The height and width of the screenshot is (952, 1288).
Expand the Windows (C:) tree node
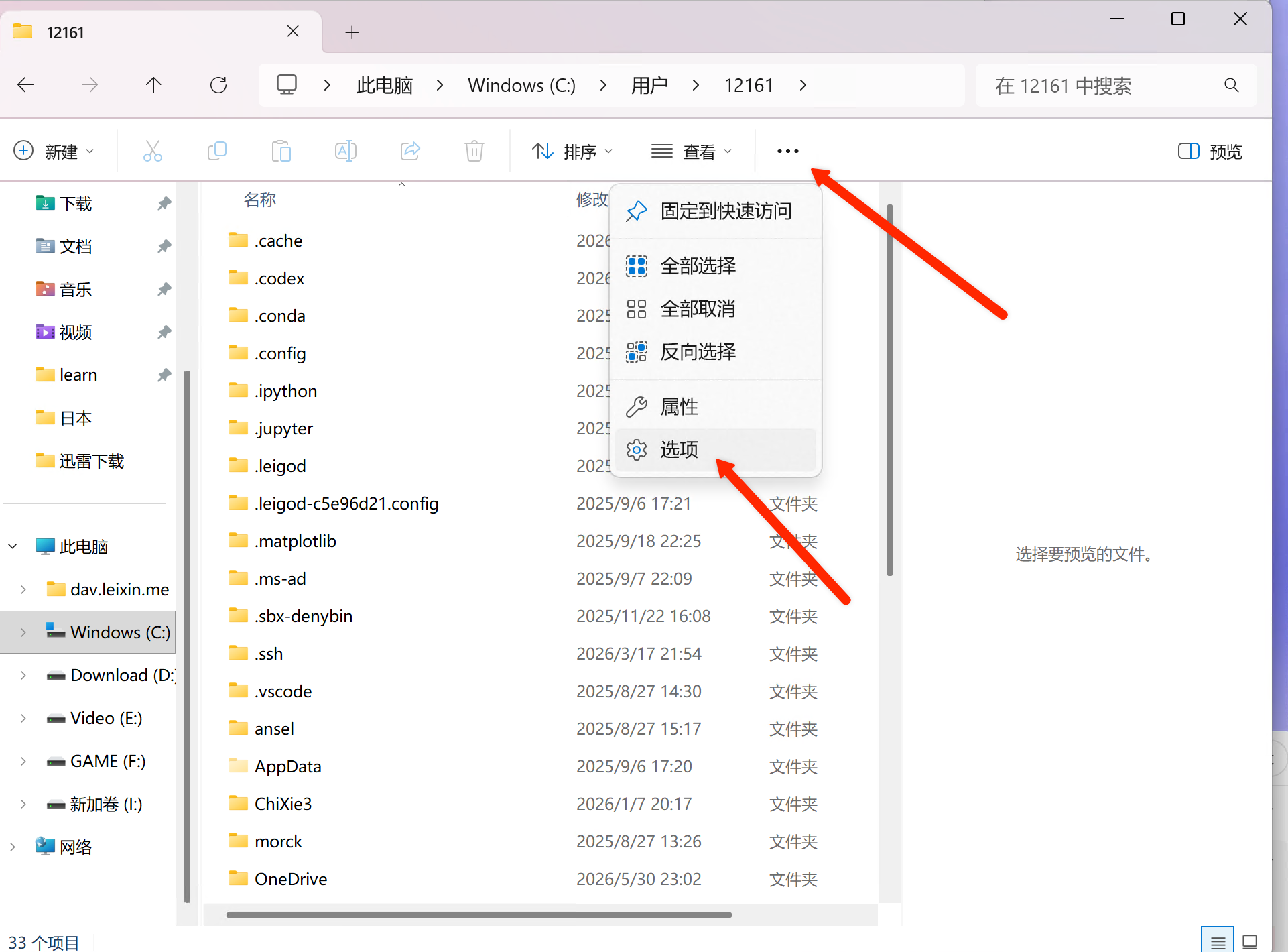tap(23, 632)
